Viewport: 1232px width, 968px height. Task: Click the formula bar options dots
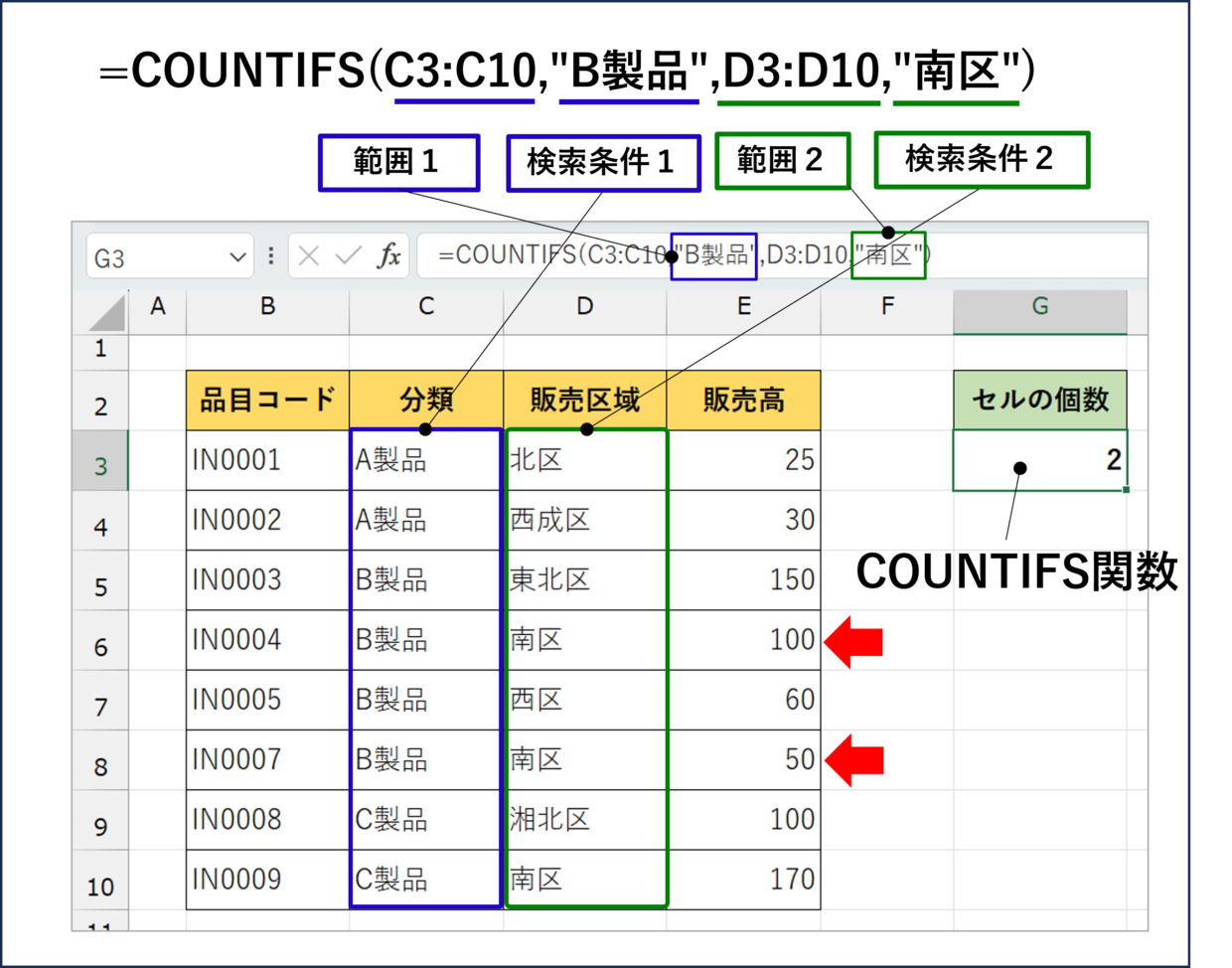click(x=270, y=256)
